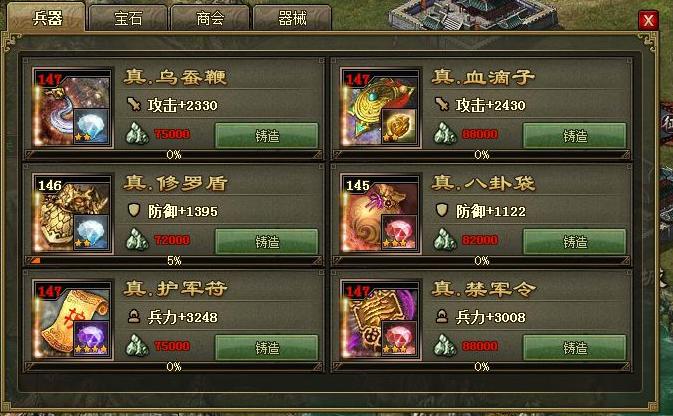The width and height of the screenshot is (673, 416).
Task: Click 铸造 for 真.禁军令
Action: (x=574, y=348)
